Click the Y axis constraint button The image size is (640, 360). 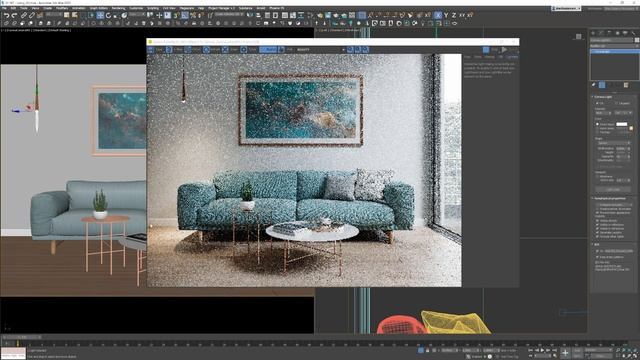click(x=447, y=15)
